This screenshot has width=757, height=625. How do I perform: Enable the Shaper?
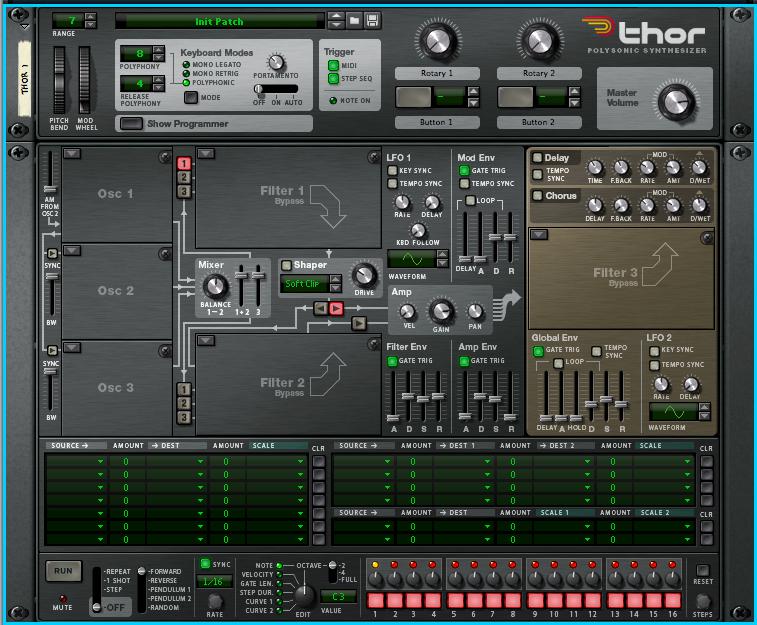pyautogui.click(x=286, y=265)
